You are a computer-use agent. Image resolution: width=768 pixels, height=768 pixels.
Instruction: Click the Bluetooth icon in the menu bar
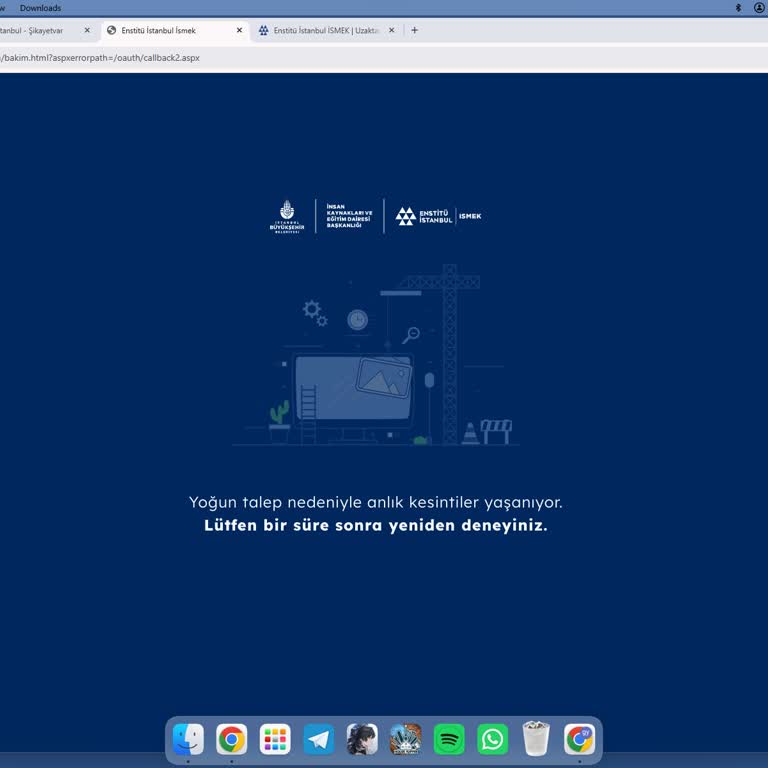(x=738, y=8)
